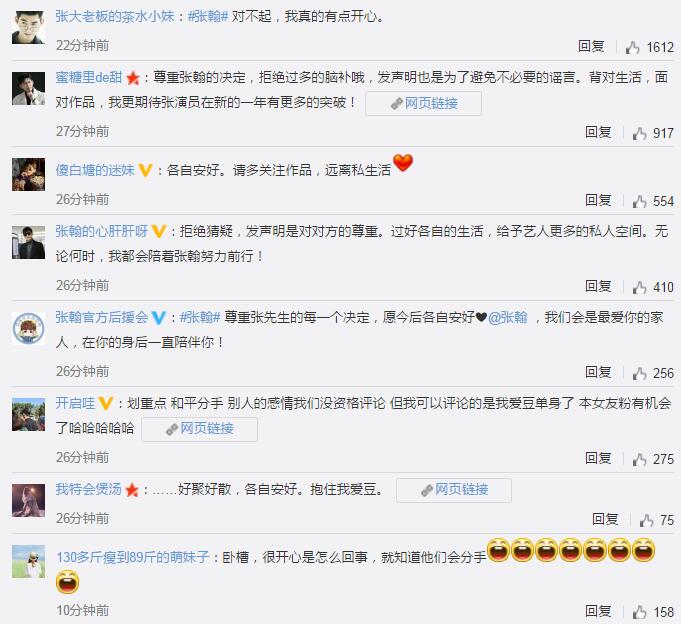Like the comment with 1612 likes
Viewport: 681px width, 624px height.
click(x=632, y=47)
